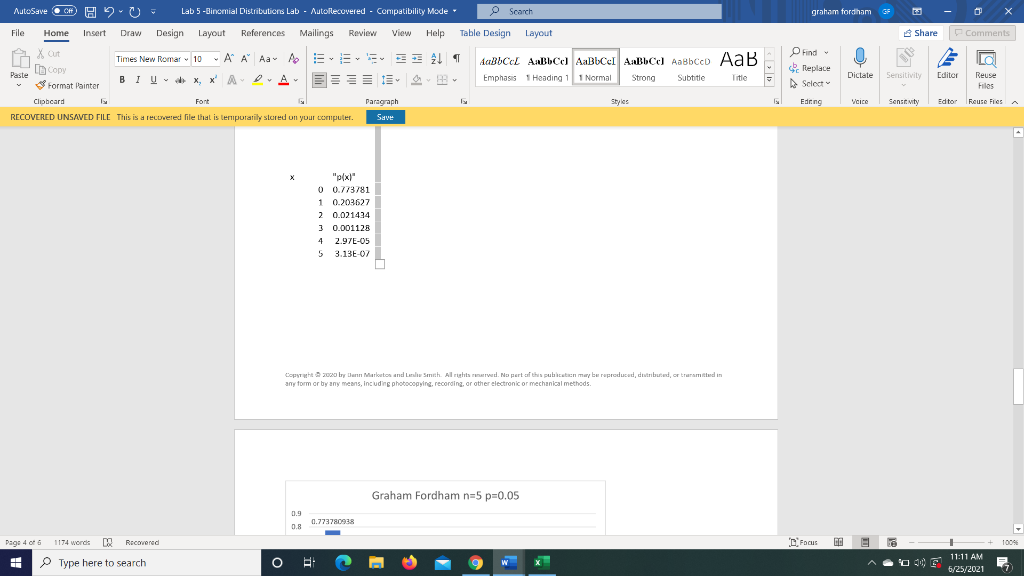Clear all formatting with Clear Formatting icon
Screen dimensions: 1024x576
pyautogui.click(x=293, y=60)
